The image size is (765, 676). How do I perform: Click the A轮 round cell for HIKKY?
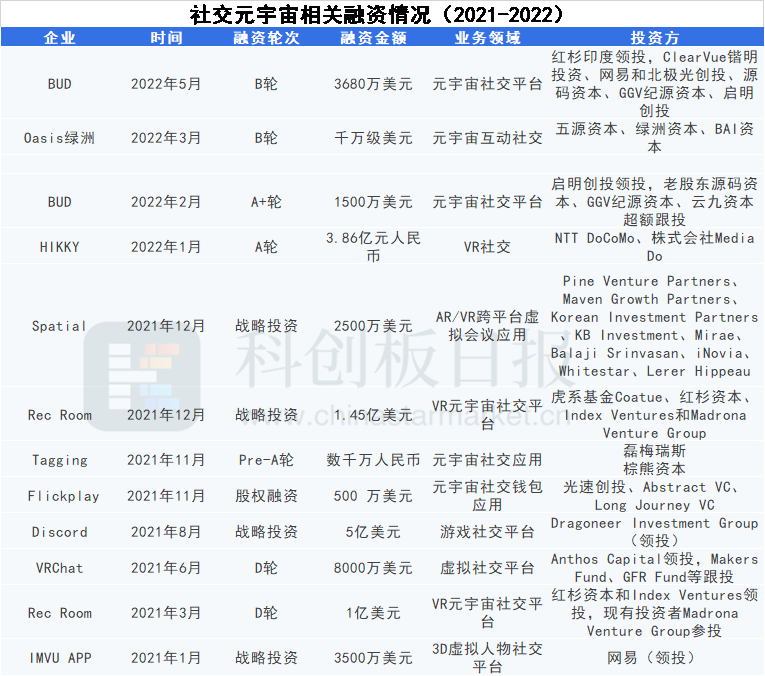266,247
